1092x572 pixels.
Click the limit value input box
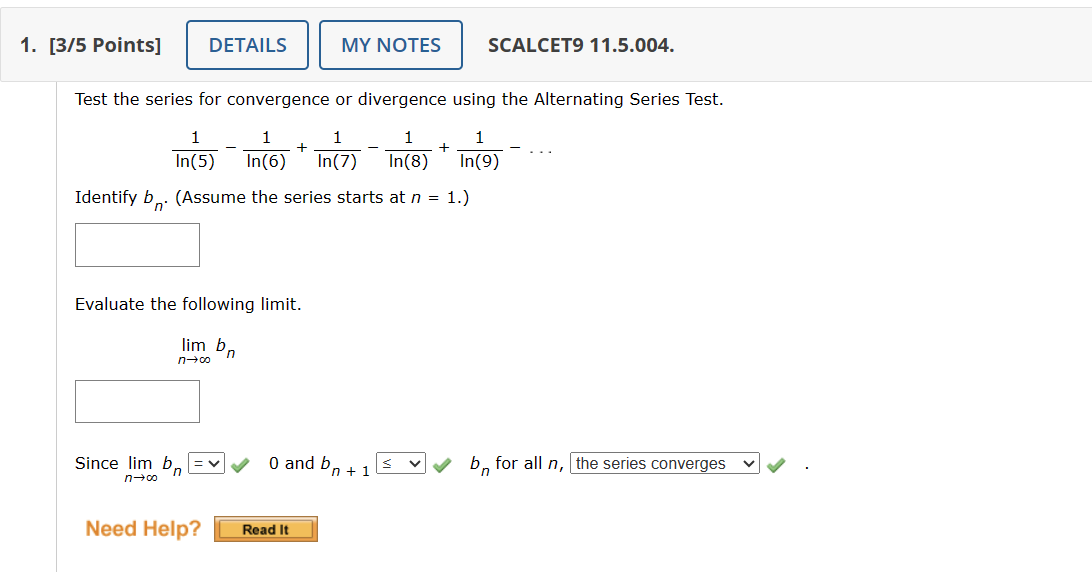click(137, 401)
